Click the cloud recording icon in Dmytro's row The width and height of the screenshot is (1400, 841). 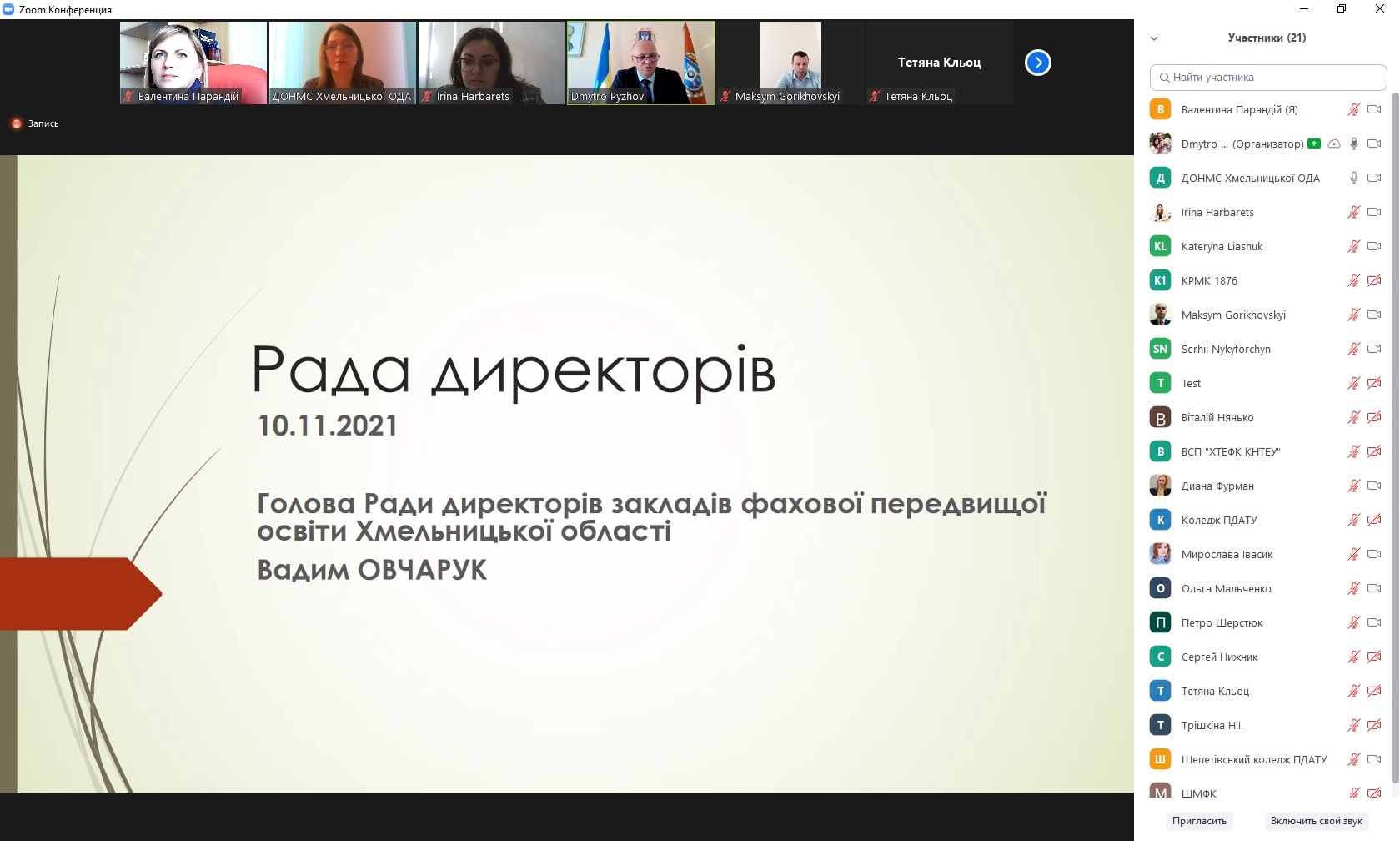point(1334,144)
